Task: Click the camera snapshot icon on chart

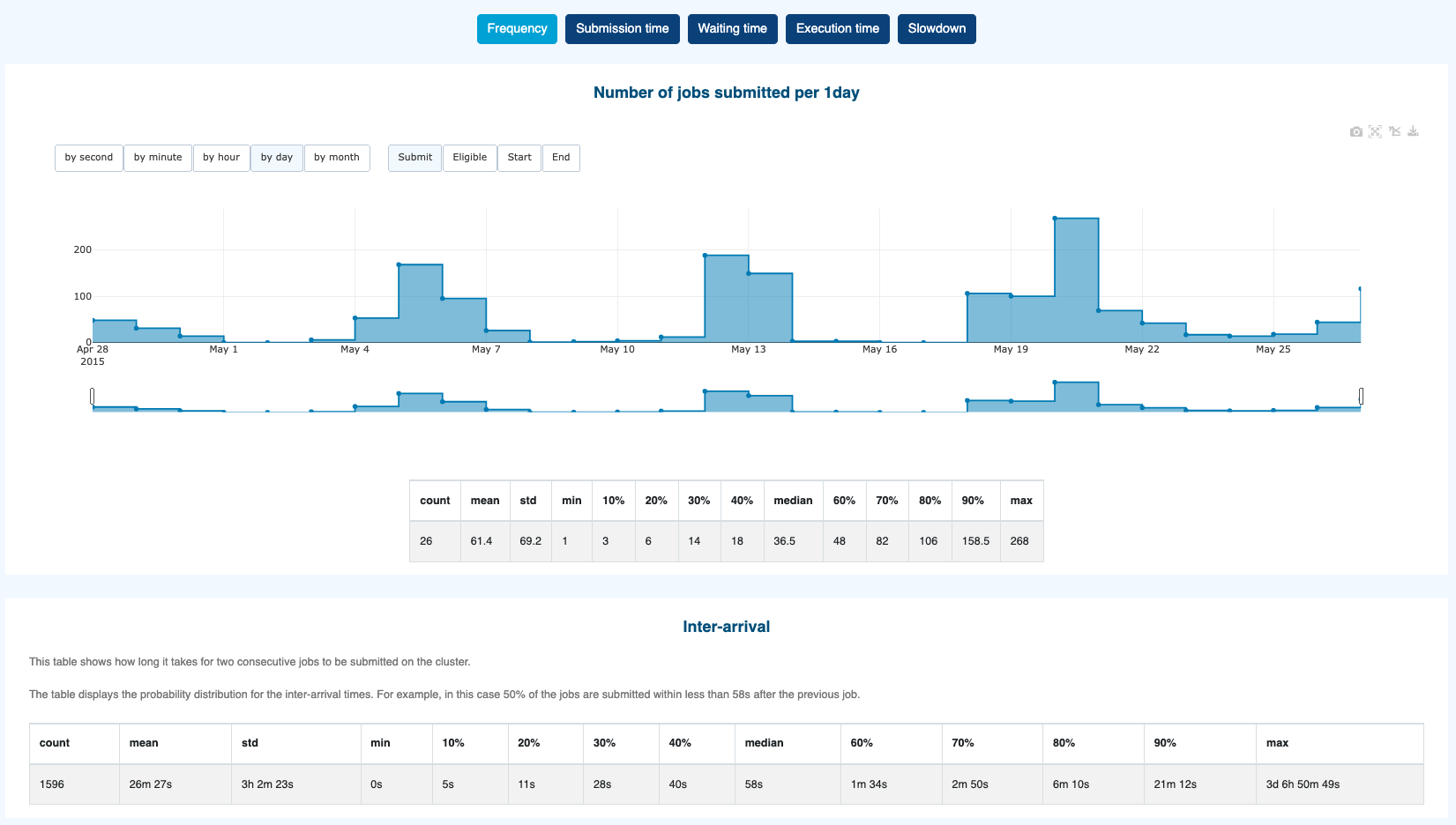Action: [1355, 132]
